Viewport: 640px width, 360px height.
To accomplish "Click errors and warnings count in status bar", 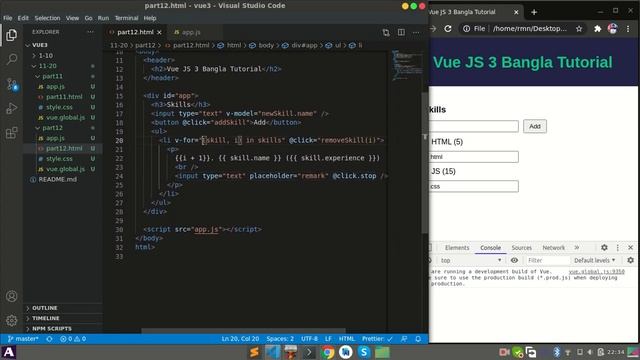I will tap(73, 339).
